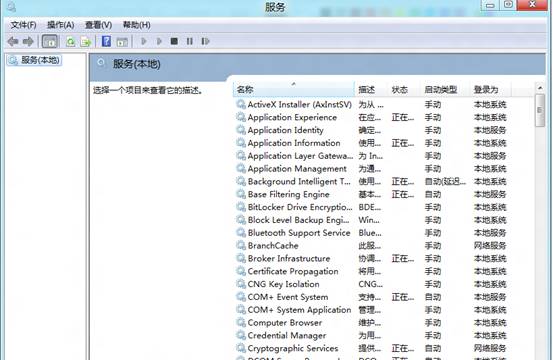553x360 pixels.
Task: Click Blue... description of Bluetooth Support Service
Action: point(370,233)
